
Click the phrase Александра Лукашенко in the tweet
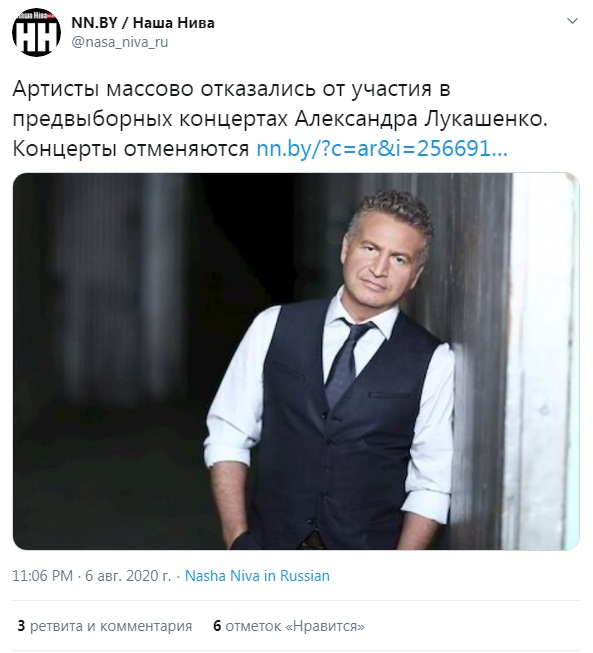click(421, 120)
